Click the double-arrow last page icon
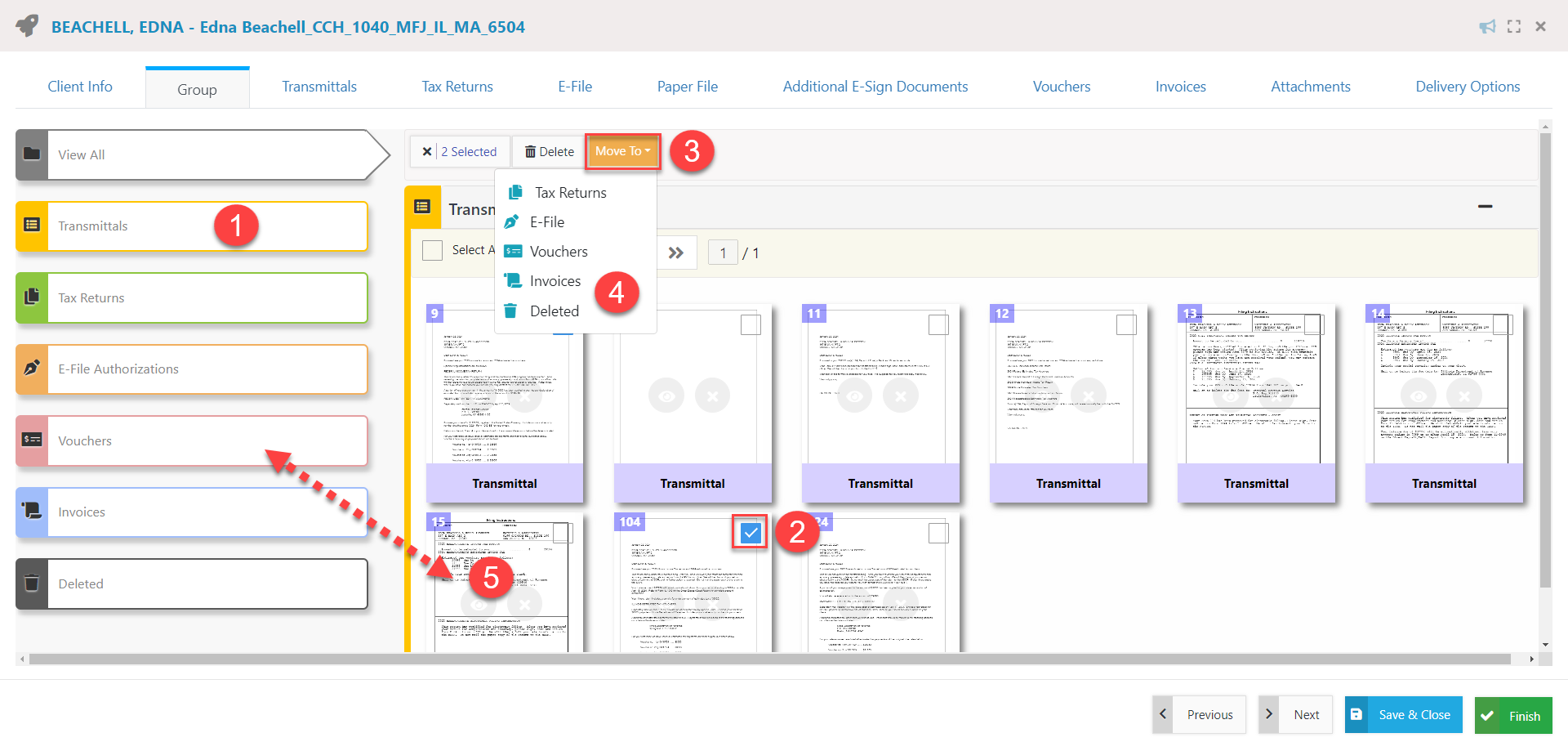The height and width of the screenshot is (751, 1568). [x=675, y=253]
